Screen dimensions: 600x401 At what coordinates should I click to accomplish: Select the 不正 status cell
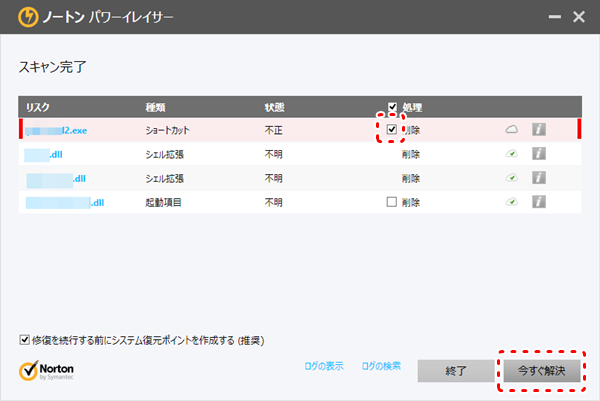[x=273, y=130]
